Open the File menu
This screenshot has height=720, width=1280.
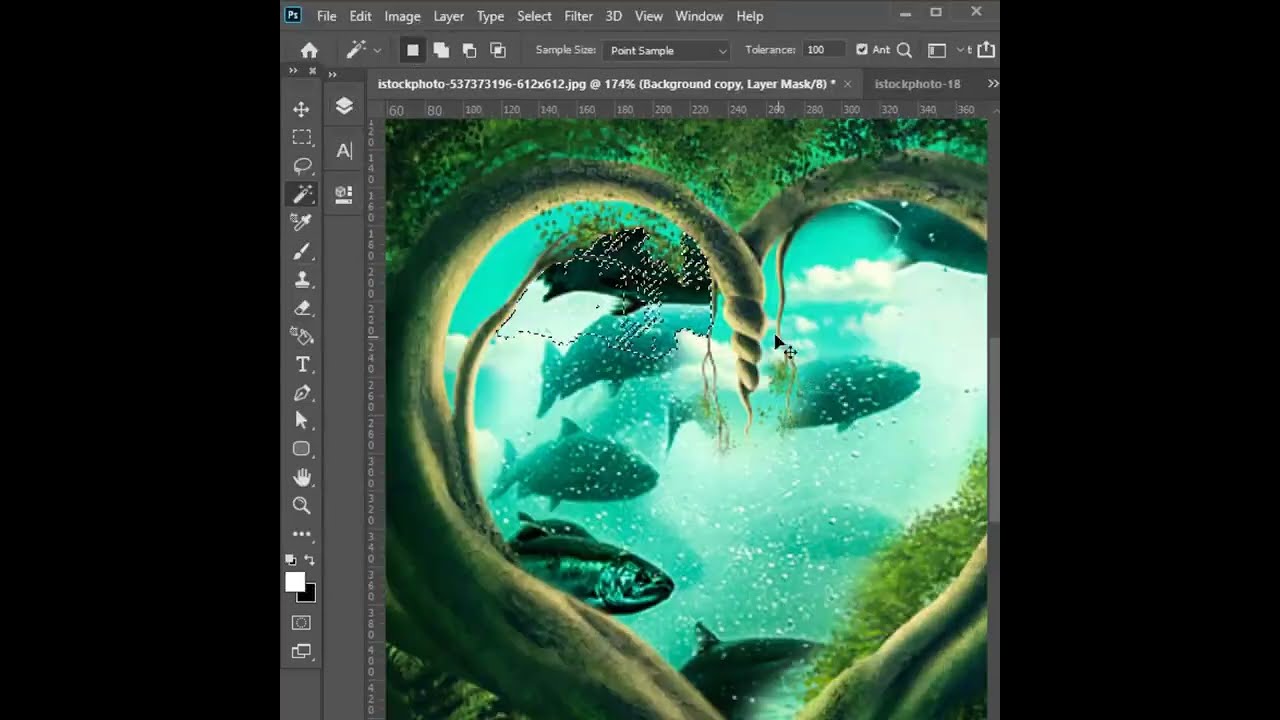pyautogui.click(x=327, y=16)
